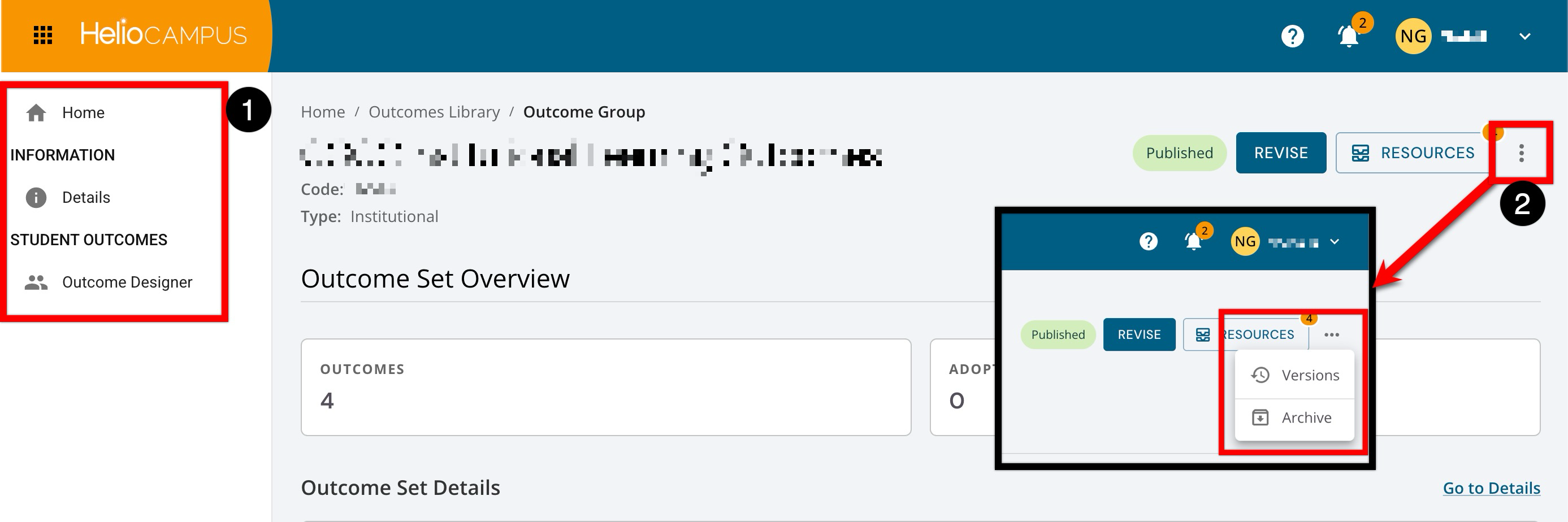Open the RESOURCES button
Image resolution: width=1568 pixels, height=522 pixels.
click(1413, 153)
